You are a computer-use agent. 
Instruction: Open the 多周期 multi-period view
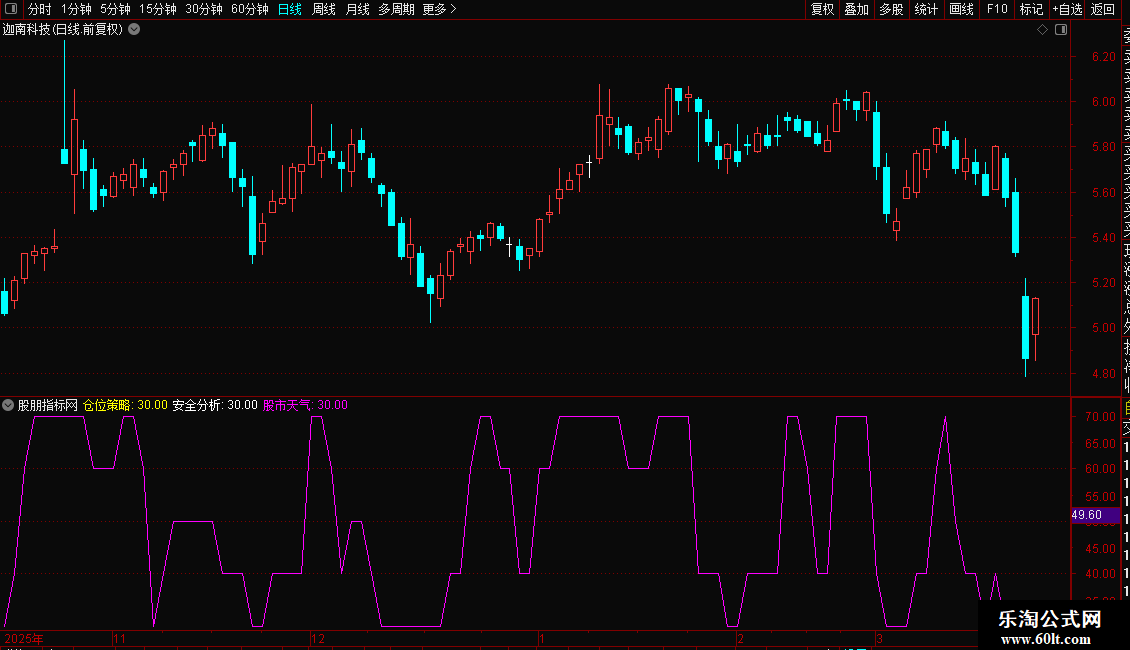tap(396, 9)
